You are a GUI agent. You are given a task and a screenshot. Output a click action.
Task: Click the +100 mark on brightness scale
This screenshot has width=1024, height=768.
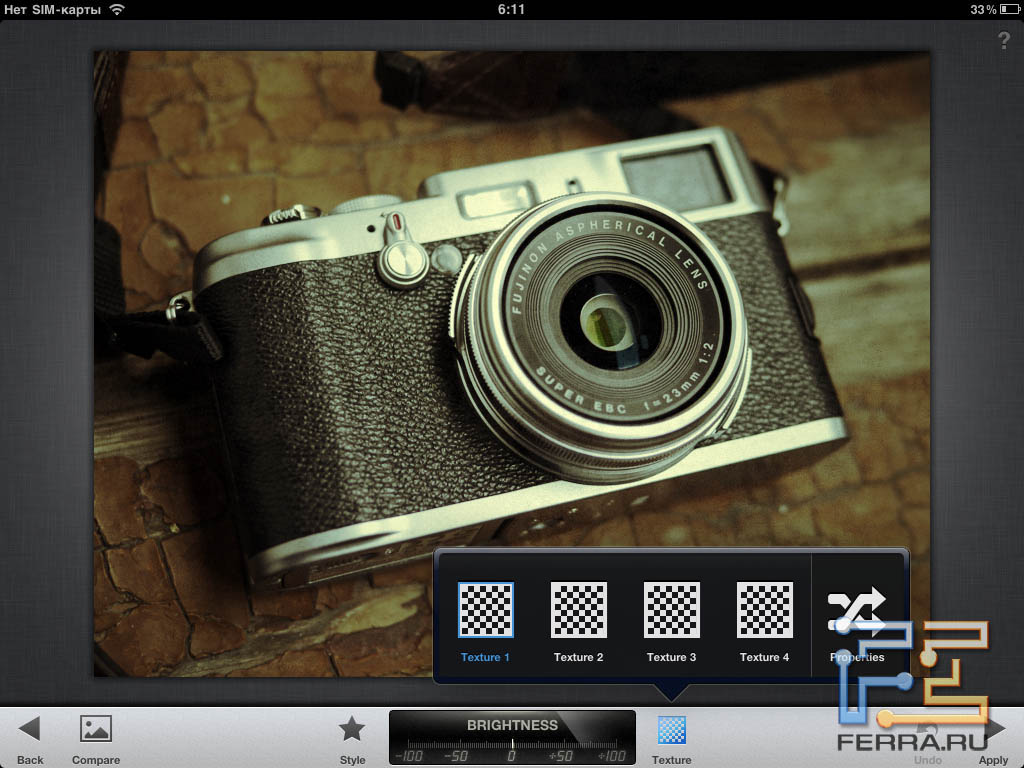coord(611,755)
